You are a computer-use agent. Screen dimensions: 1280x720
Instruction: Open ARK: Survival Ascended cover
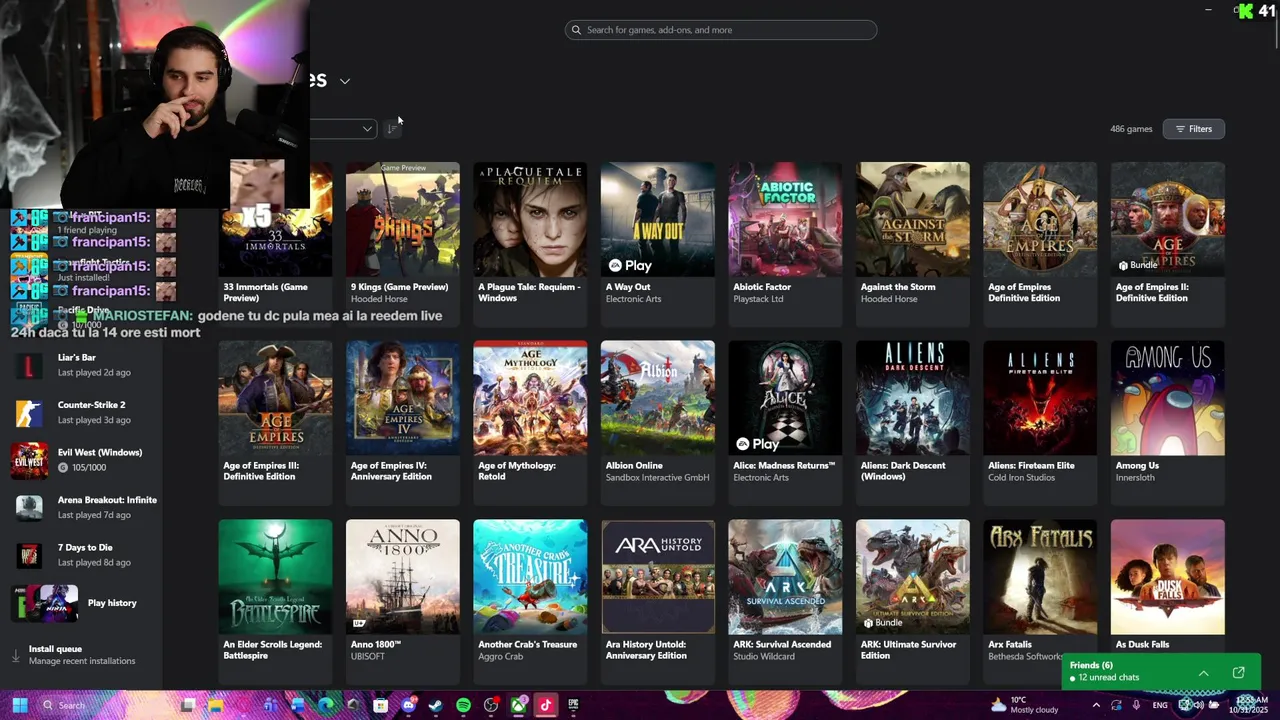point(785,577)
